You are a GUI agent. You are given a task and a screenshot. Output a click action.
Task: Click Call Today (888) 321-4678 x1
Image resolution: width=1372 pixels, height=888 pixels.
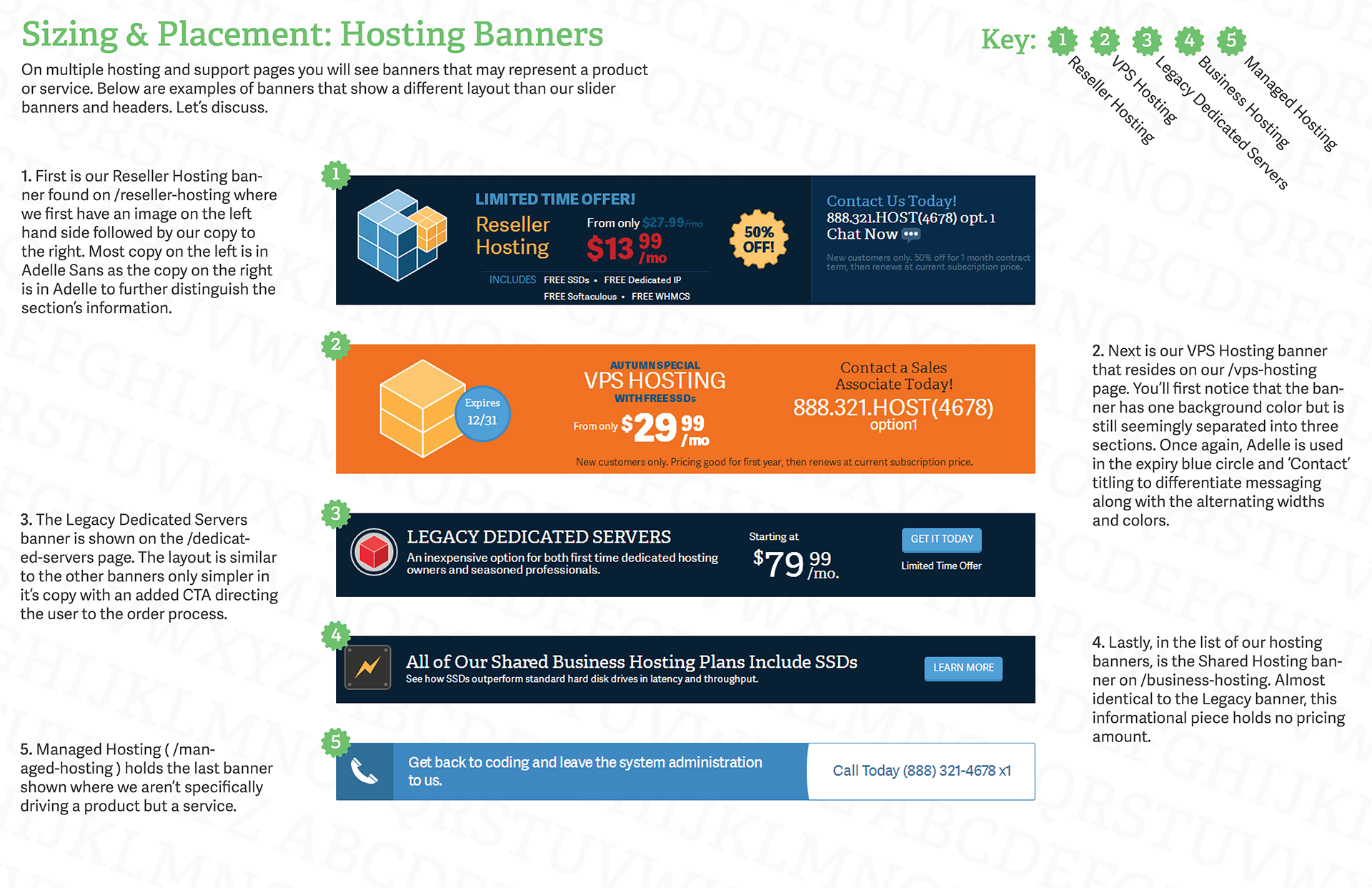point(921,771)
